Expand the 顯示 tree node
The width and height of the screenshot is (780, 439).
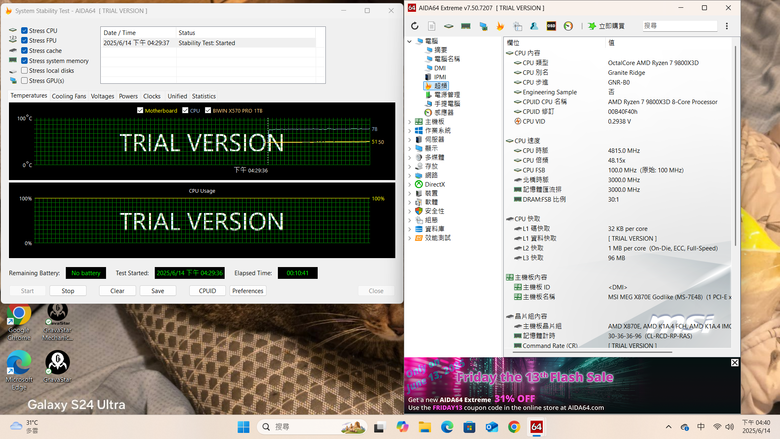pos(409,149)
